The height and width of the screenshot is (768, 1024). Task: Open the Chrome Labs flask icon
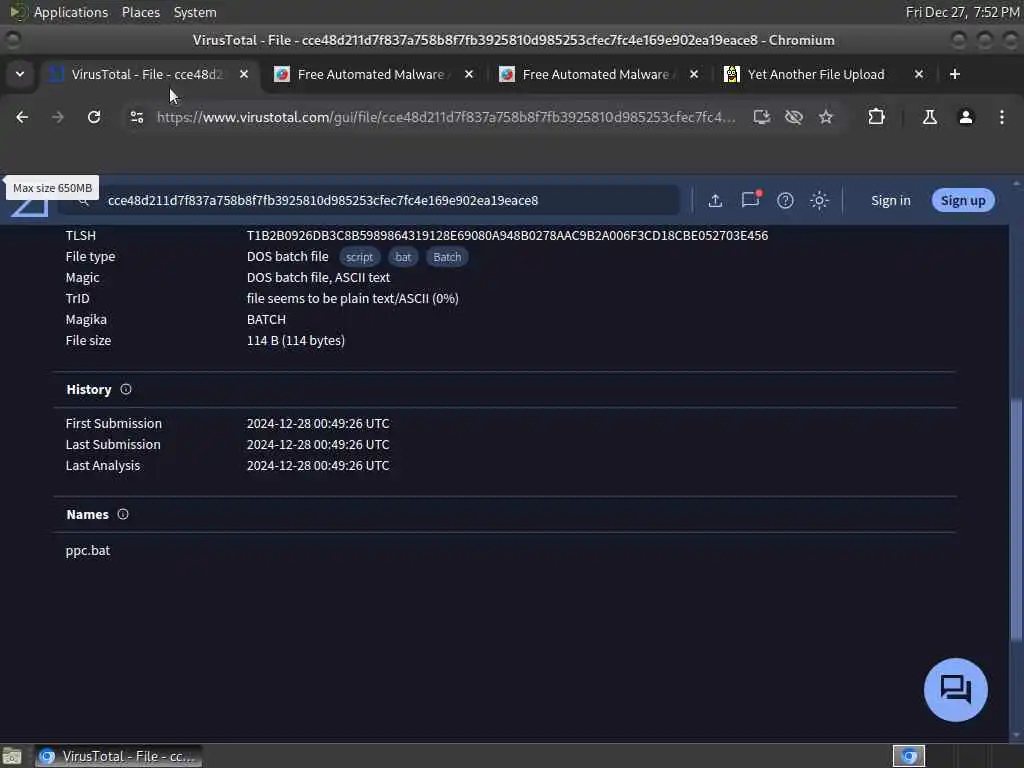tap(929, 117)
